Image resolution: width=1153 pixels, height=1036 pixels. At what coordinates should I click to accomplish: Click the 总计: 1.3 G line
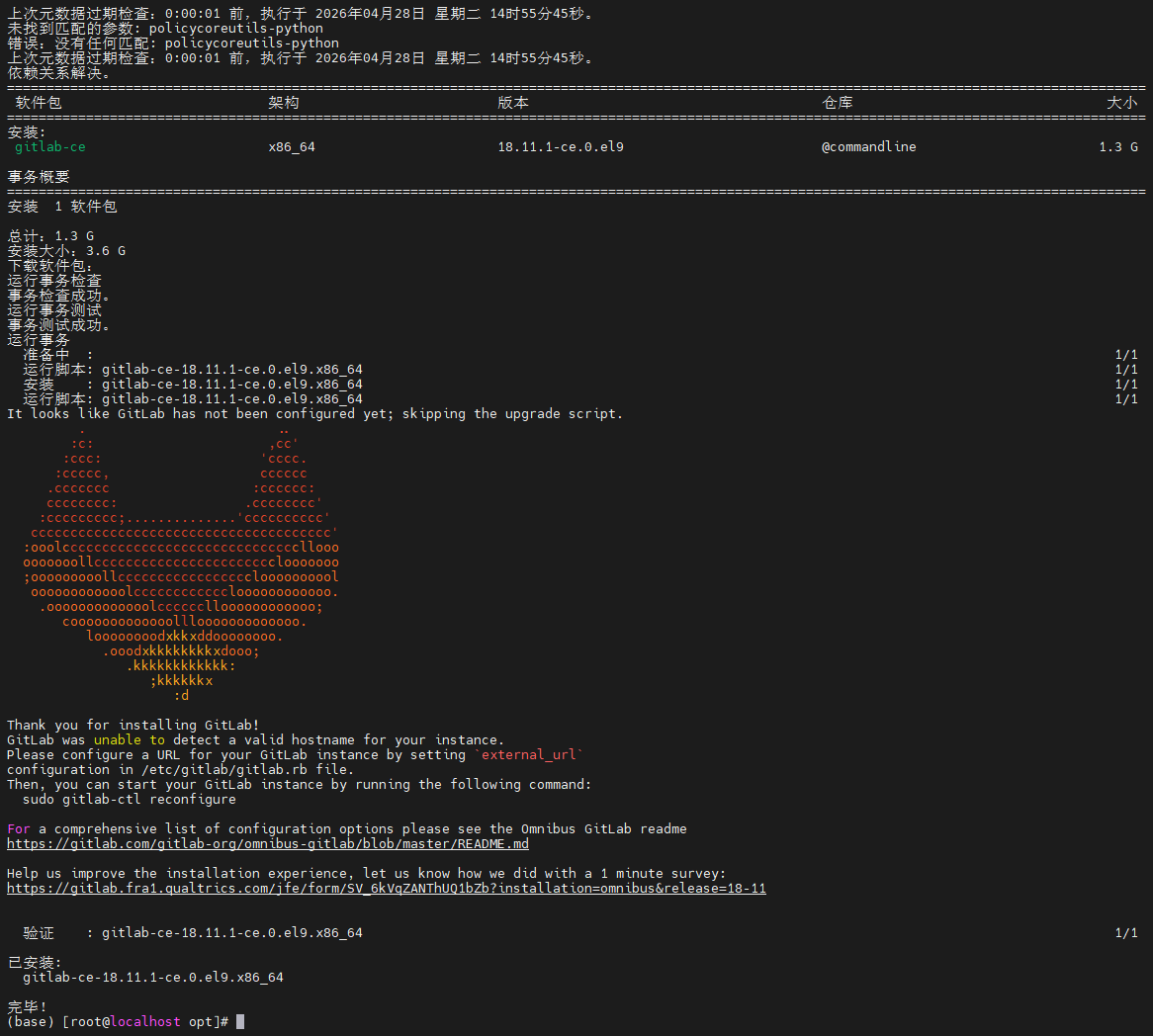[x=50, y=236]
